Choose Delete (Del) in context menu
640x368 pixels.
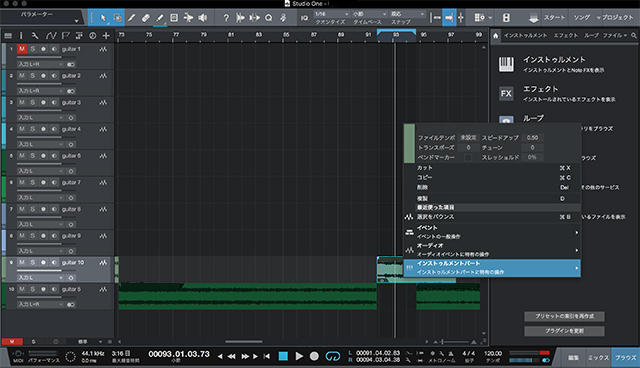click(492, 187)
